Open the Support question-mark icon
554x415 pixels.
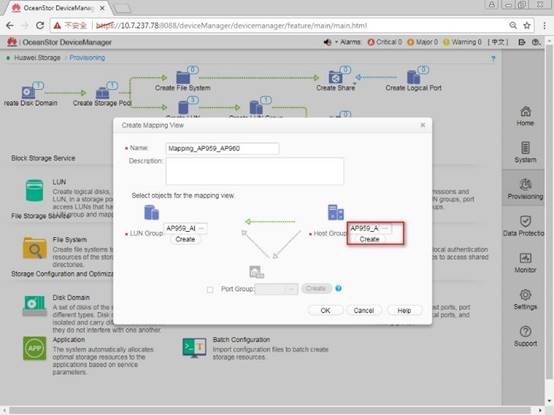(525, 331)
